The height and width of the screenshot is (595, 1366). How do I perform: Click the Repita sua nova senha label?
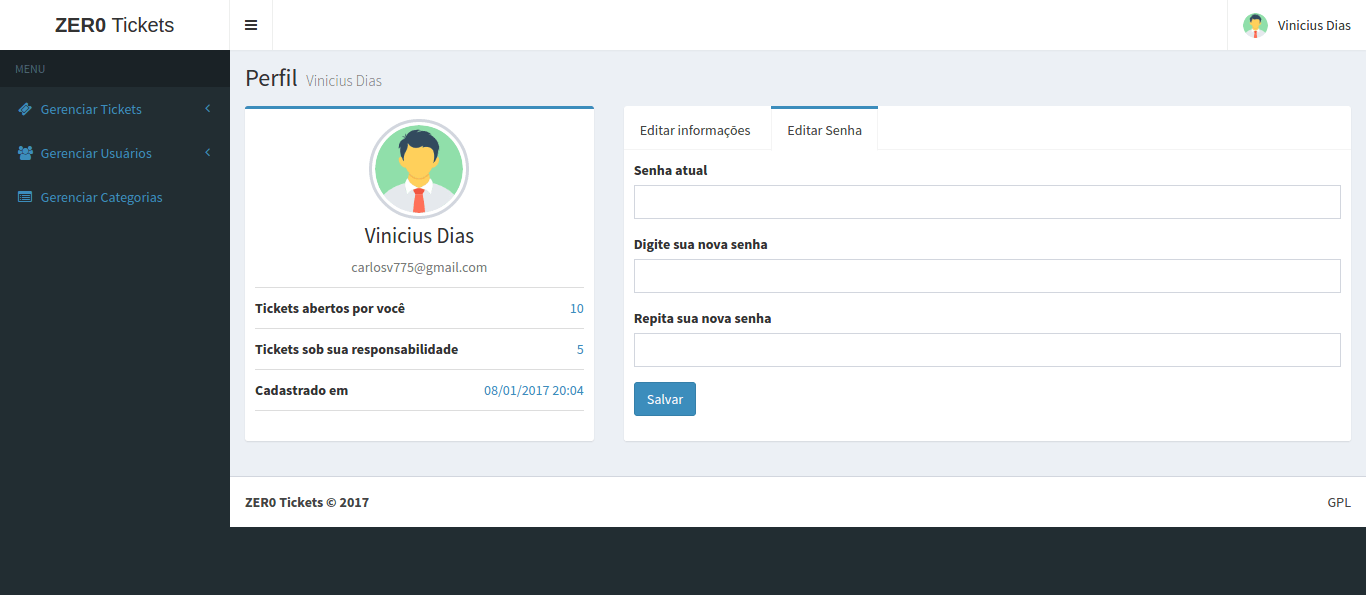coord(702,318)
